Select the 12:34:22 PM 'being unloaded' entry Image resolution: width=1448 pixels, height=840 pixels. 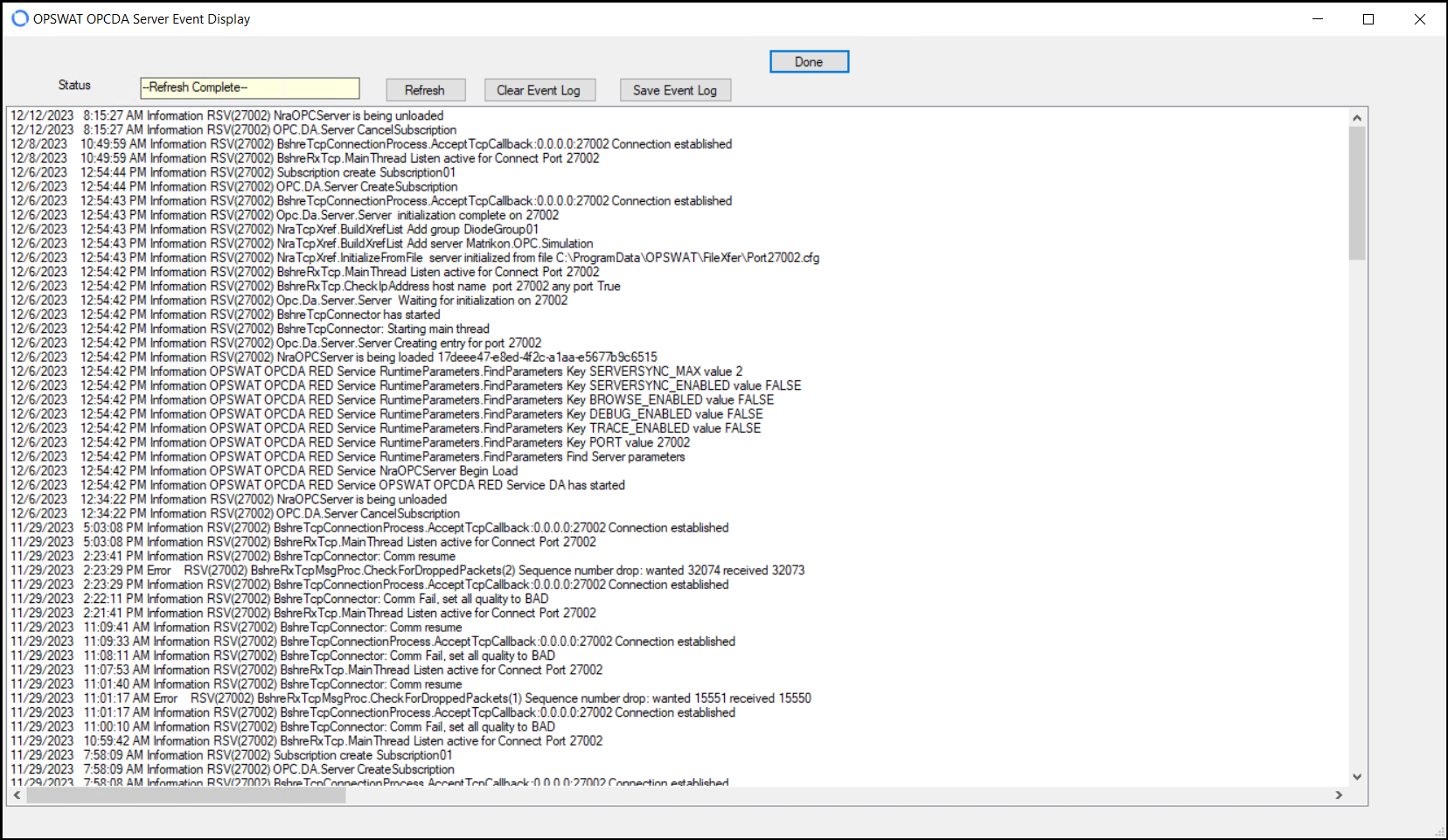click(x=229, y=499)
